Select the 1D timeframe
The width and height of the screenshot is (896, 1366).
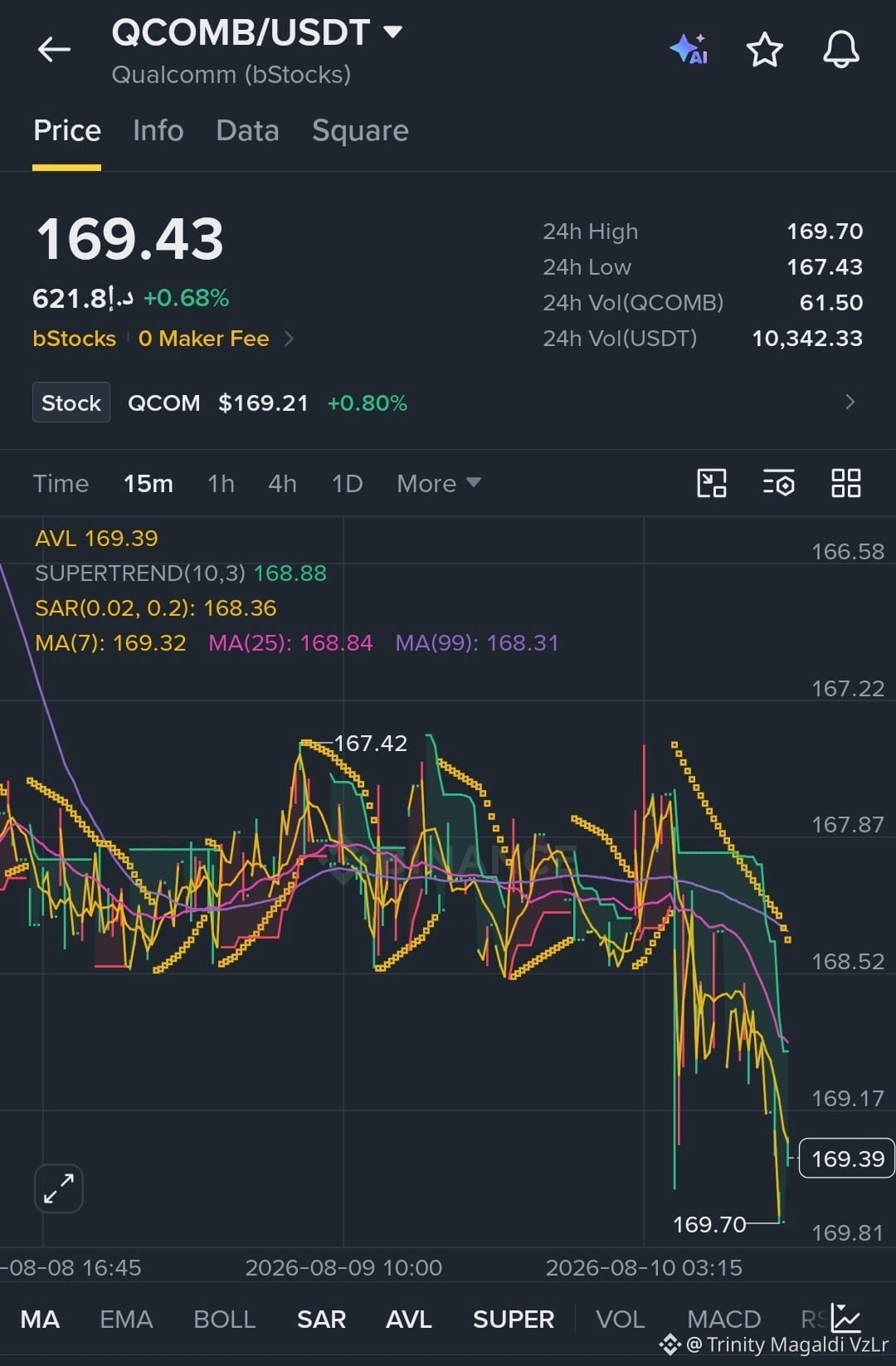[x=347, y=483]
